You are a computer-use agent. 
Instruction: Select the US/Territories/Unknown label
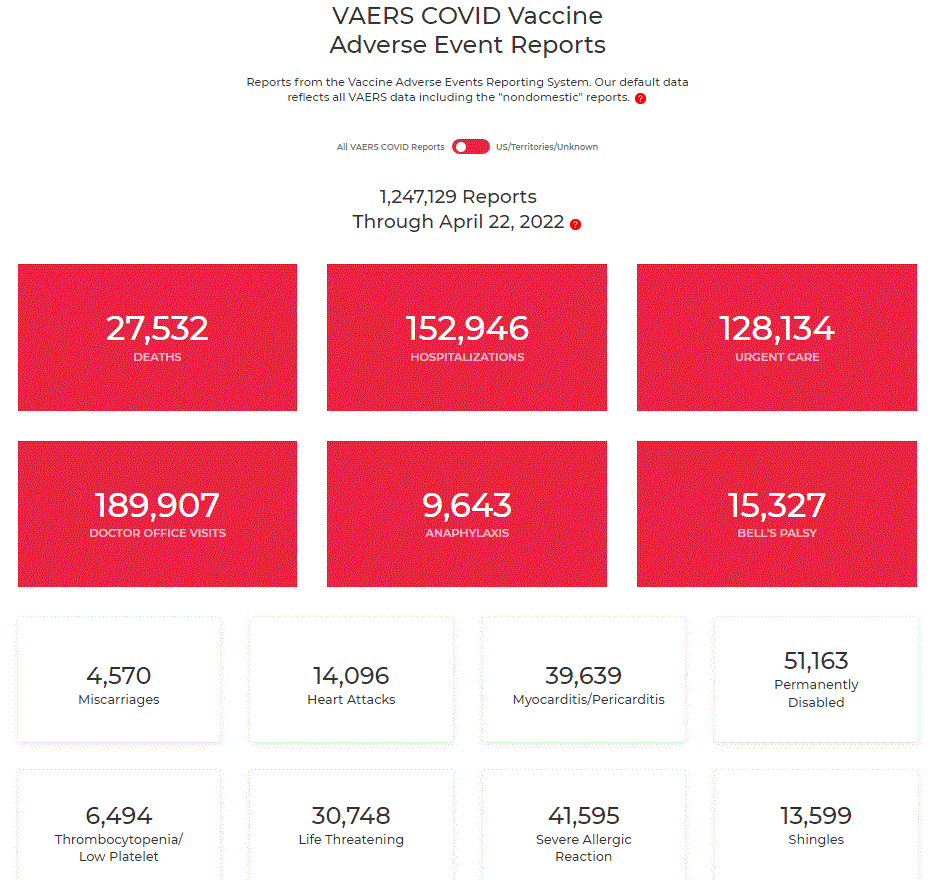[x=547, y=147]
